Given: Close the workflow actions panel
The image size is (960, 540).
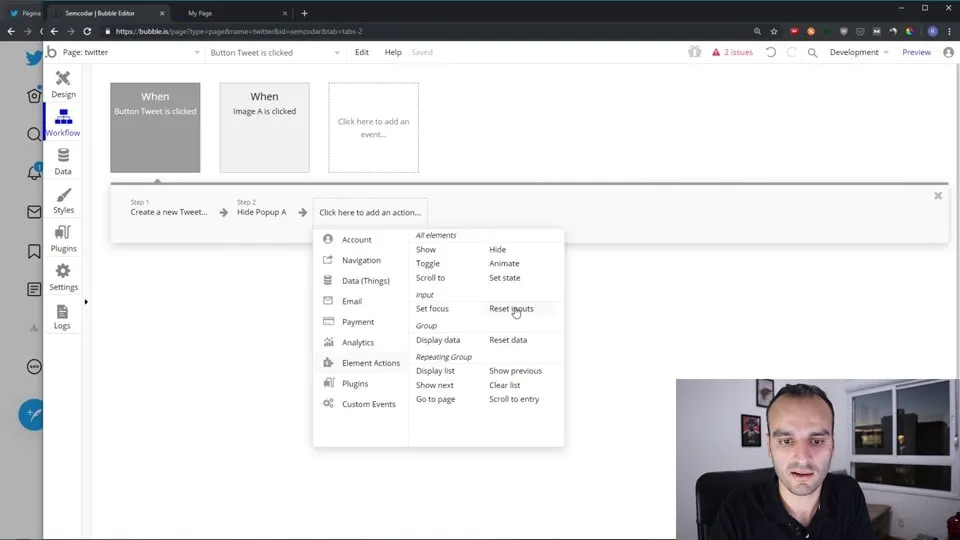Looking at the screenshot, I should 938,196.
